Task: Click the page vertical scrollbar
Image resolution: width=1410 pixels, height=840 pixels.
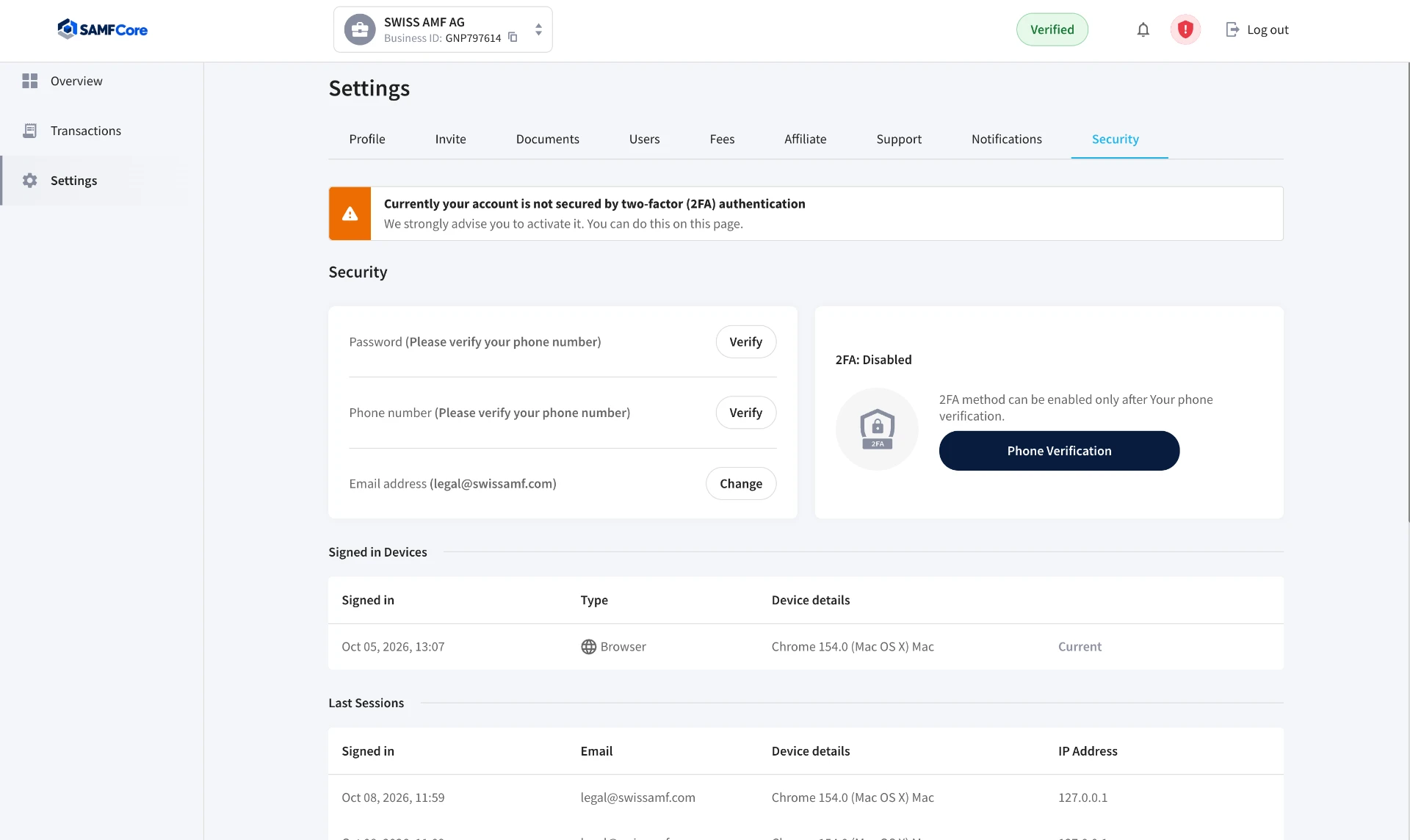Action: [x=1407, y=294]
